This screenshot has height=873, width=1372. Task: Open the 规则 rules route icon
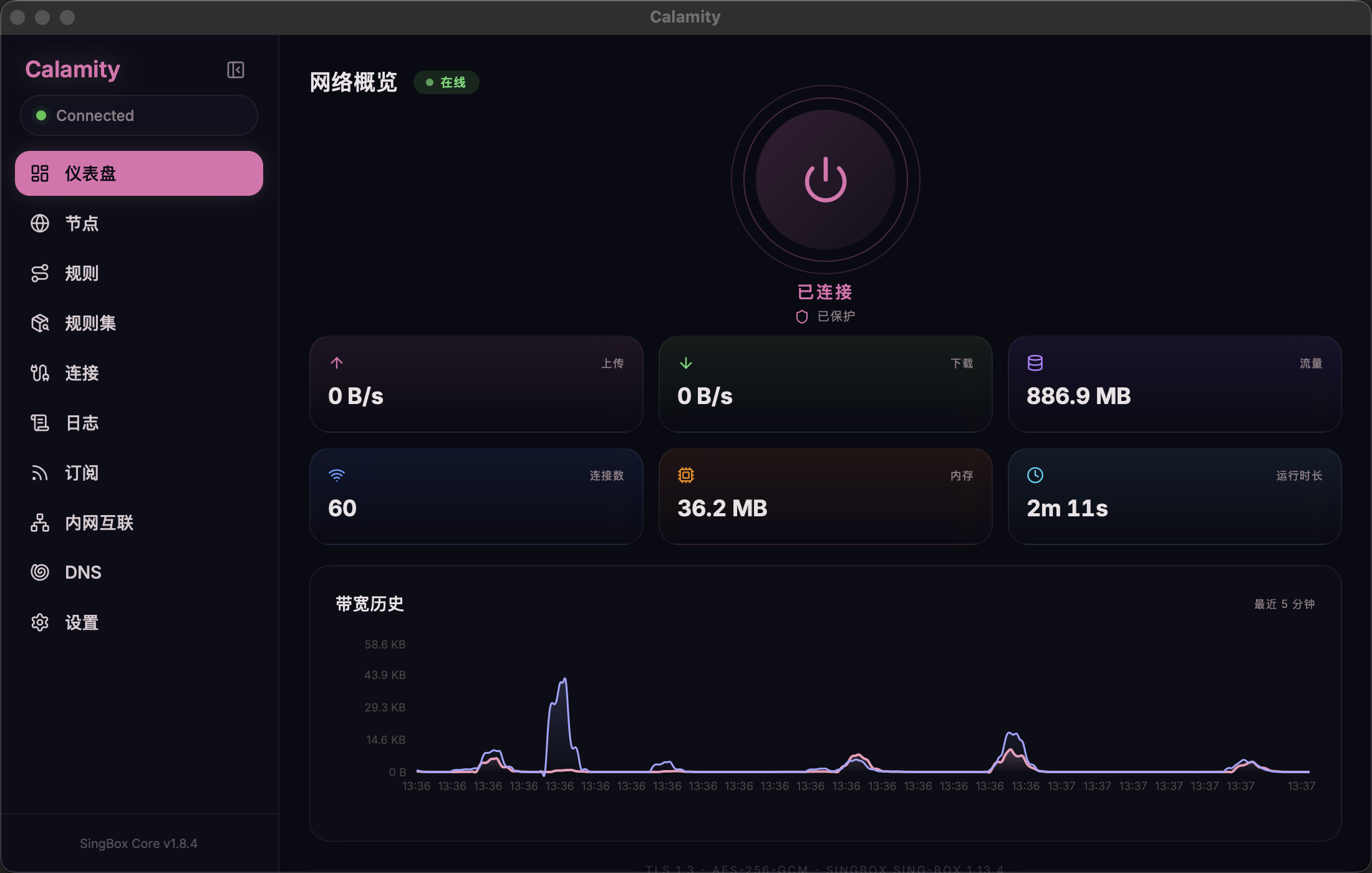tap(40, 273)
